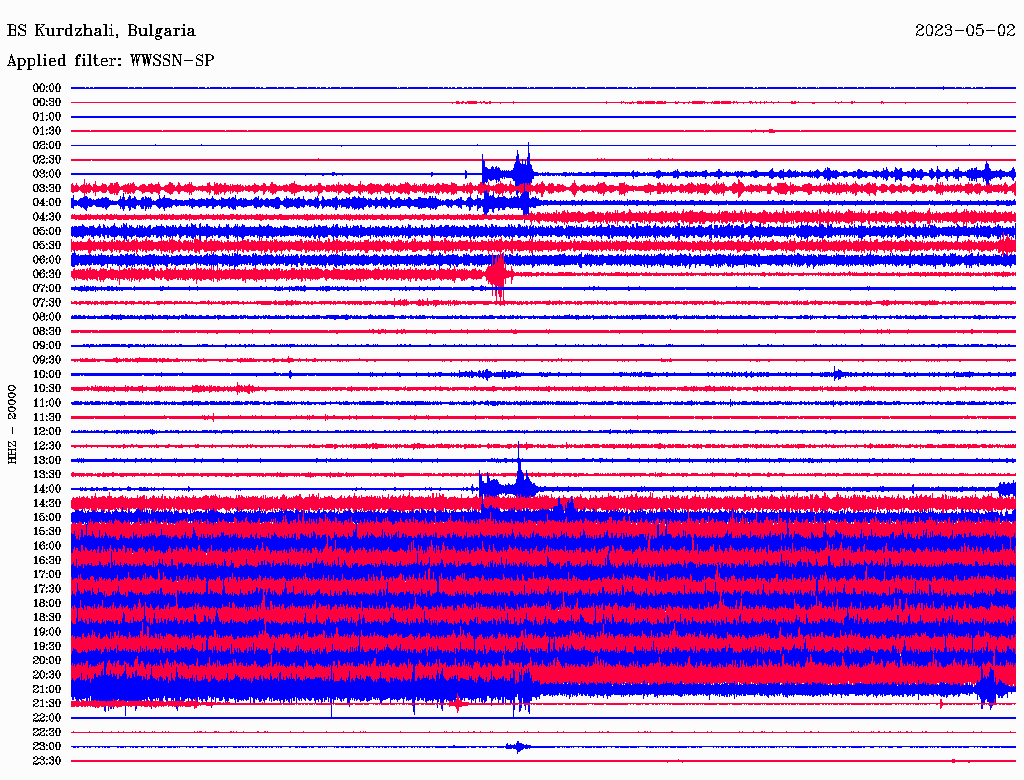Click the 05:00 time label
Image resolution: width=1024 pixels, height=780 pixels.
(47, 231)
